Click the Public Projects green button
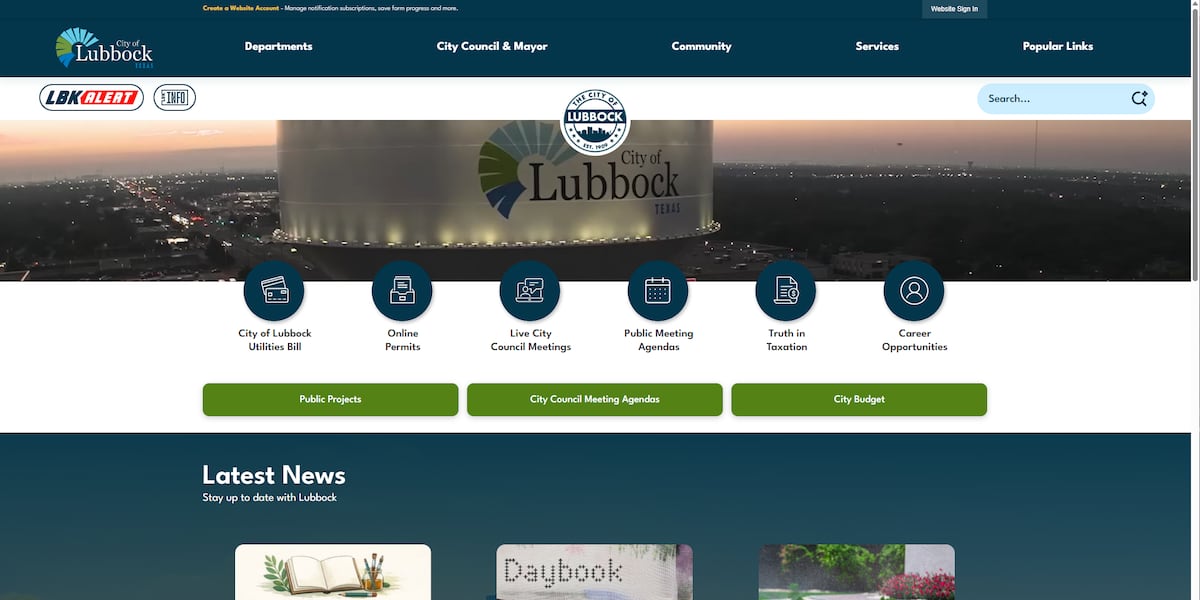1200x600 pixels. 330,400
